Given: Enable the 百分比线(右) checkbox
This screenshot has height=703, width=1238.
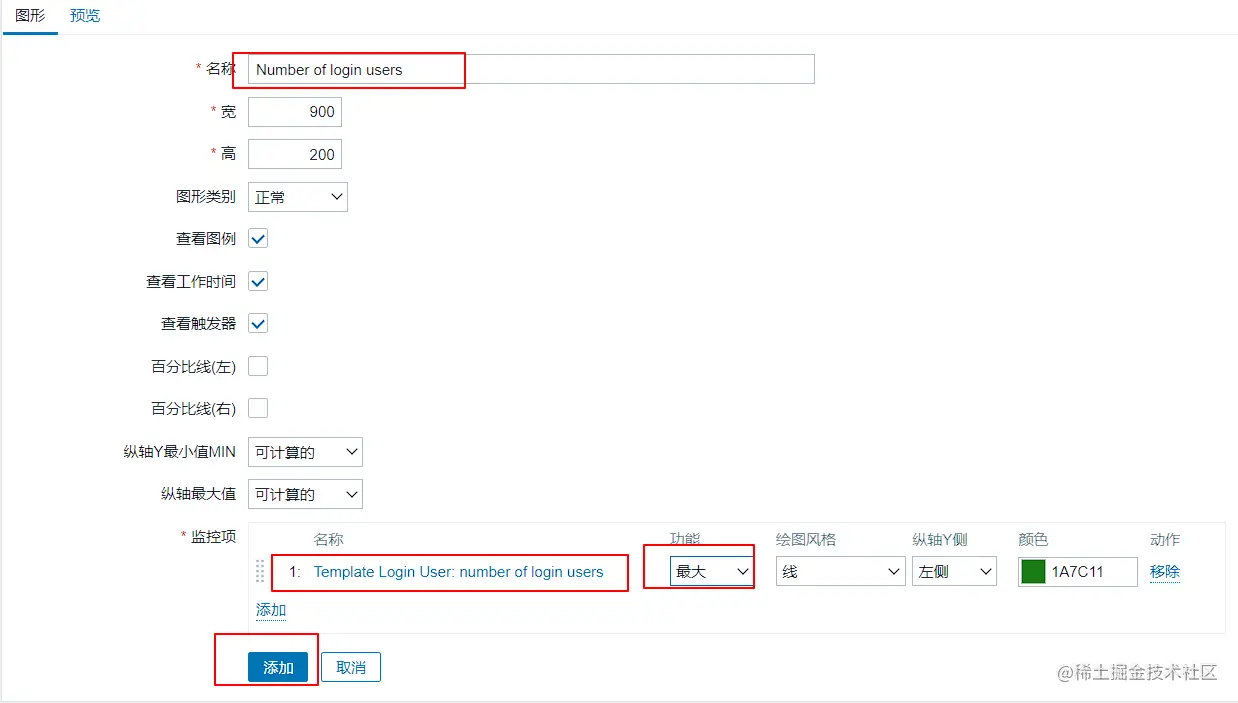Looking at the screenshot, I should click(x=258, y=408).
